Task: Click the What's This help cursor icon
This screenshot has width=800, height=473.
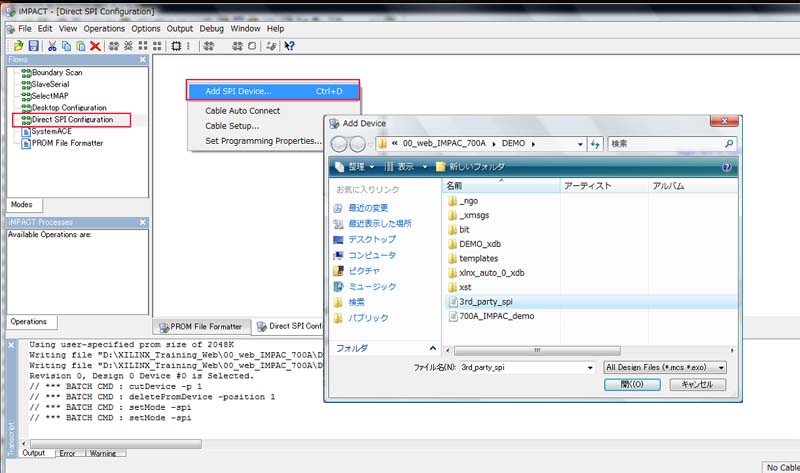Action: coord(289,46)
